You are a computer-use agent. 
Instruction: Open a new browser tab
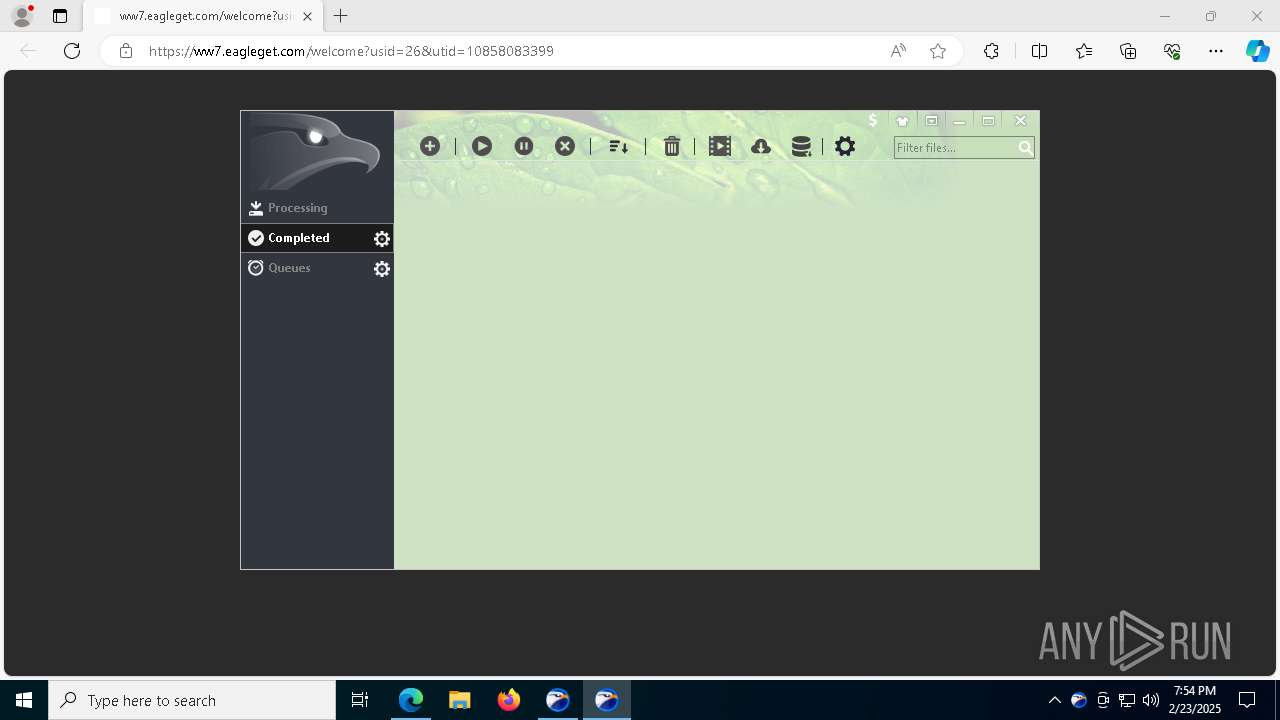click(x=341, y=16)
